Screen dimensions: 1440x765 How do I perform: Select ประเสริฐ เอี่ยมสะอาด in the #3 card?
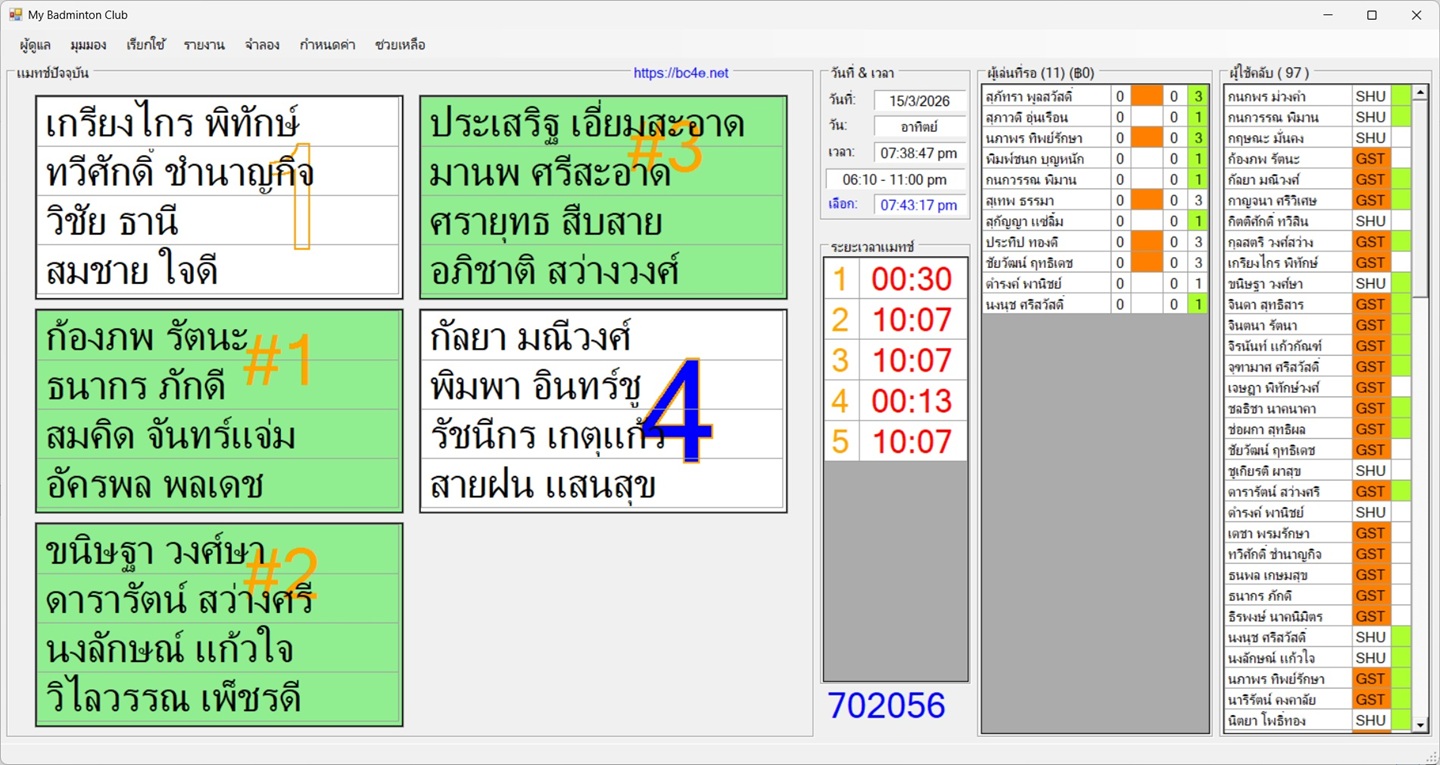pyautogui.click(x=603, y=124)
